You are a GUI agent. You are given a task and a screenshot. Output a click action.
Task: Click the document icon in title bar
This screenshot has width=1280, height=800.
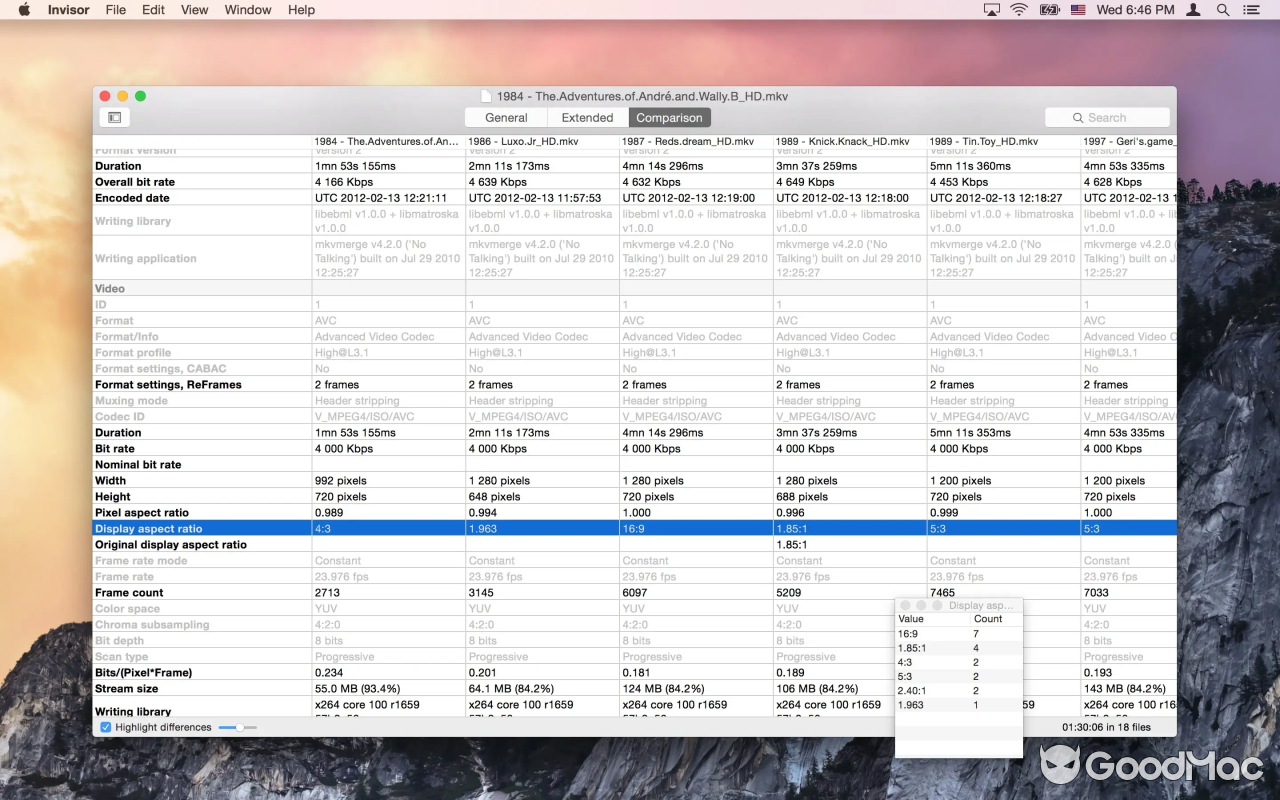pos(486,96)
